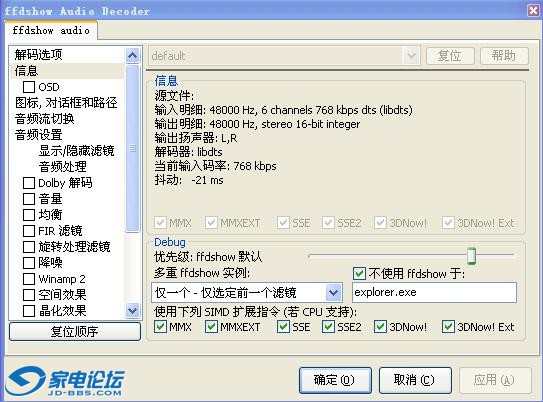Toggle the 均衡 filter checkbox
This screenshot has height=402, width=543.
point(29,215)
